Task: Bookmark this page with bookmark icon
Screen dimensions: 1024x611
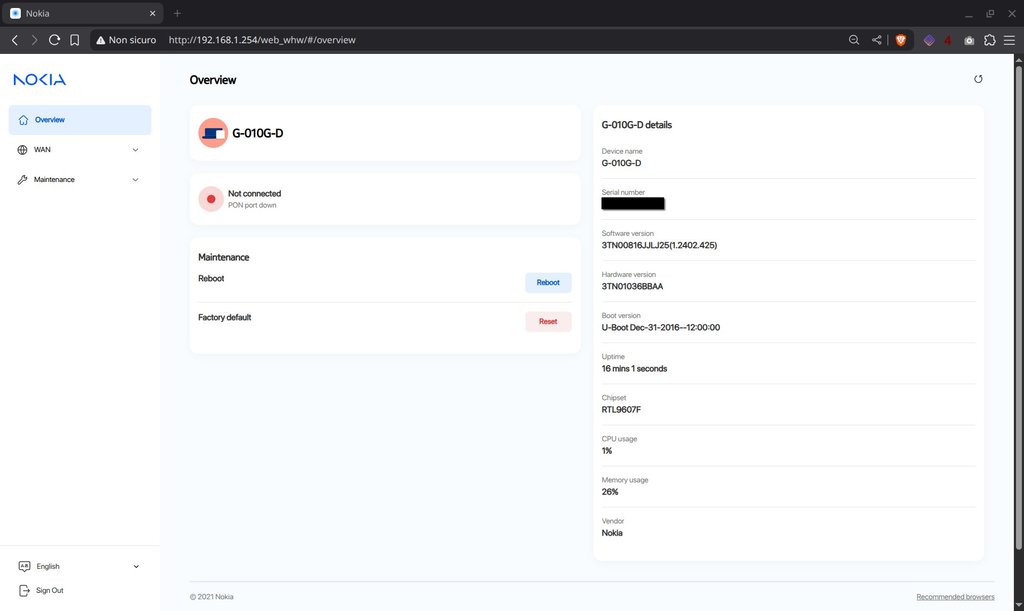Action: pyautogui.click(x=74, y=40)
